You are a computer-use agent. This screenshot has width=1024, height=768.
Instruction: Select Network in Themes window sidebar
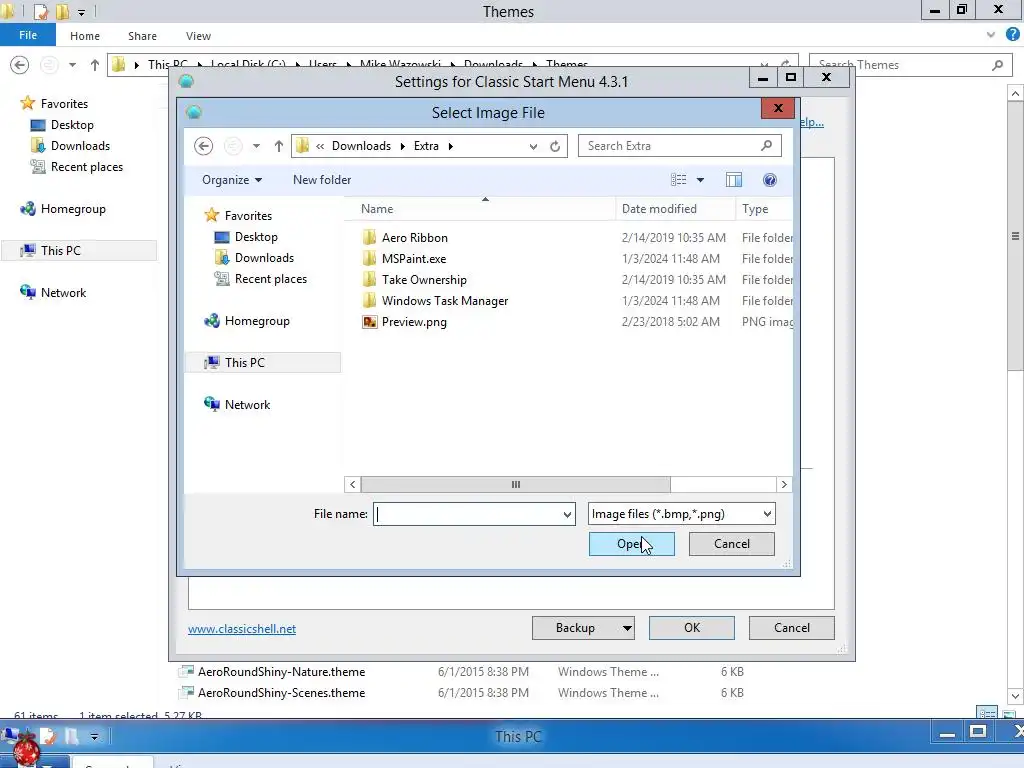(x=63, y=293)
